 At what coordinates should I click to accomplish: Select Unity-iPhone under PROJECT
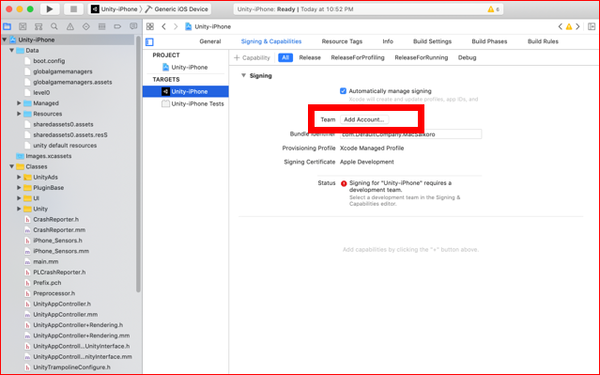coord(186,67)
